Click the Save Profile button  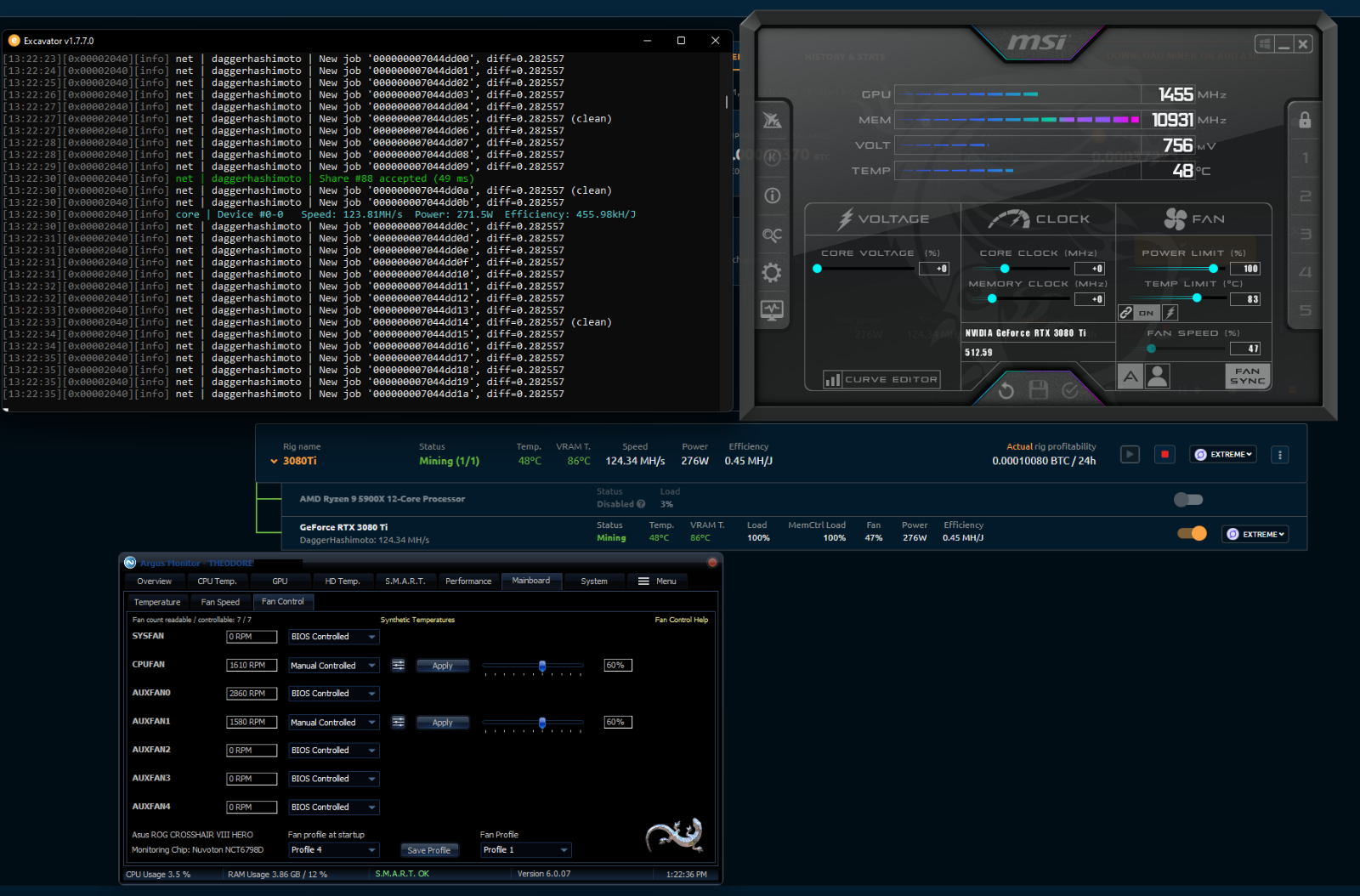pos(429,850)
